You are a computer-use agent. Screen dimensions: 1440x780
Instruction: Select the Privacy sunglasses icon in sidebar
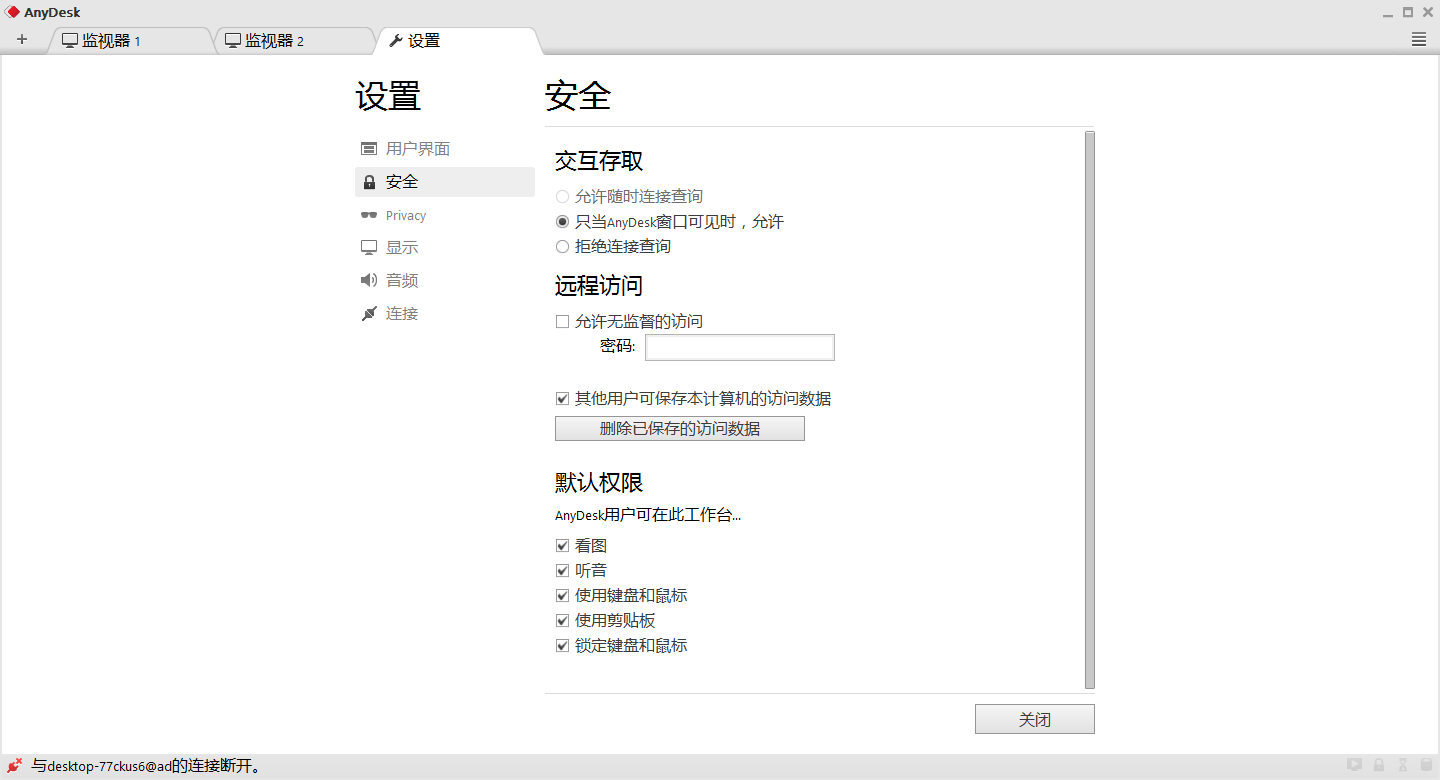tap(369, 215)
